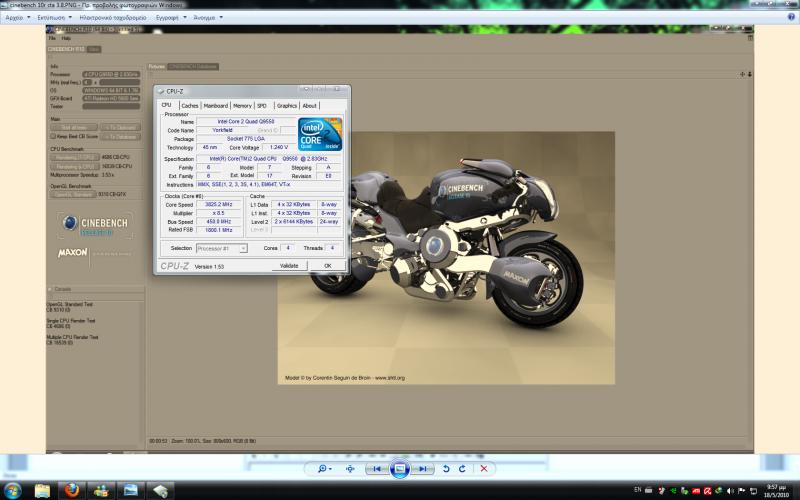The image size is (800, 500).
Task: Rotate the picture counterclockwise
Action: click(446, 468)
